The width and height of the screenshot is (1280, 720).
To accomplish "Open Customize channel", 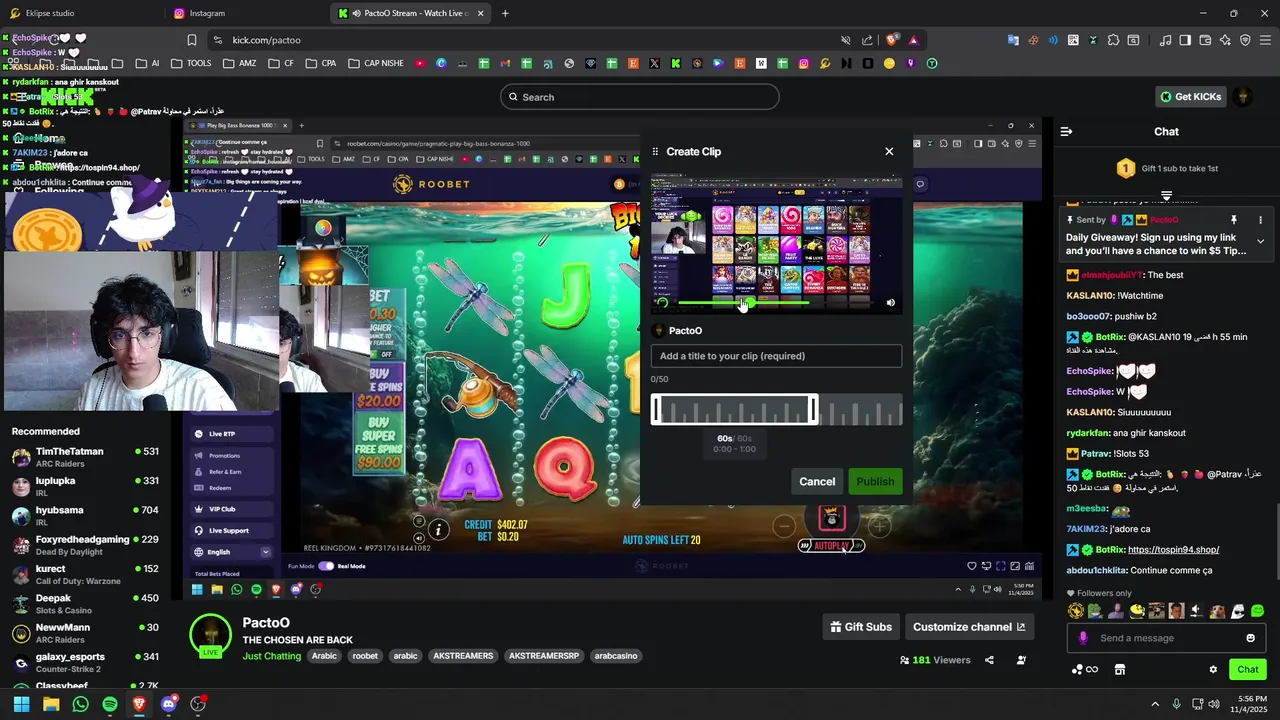I will coord(969,627).
